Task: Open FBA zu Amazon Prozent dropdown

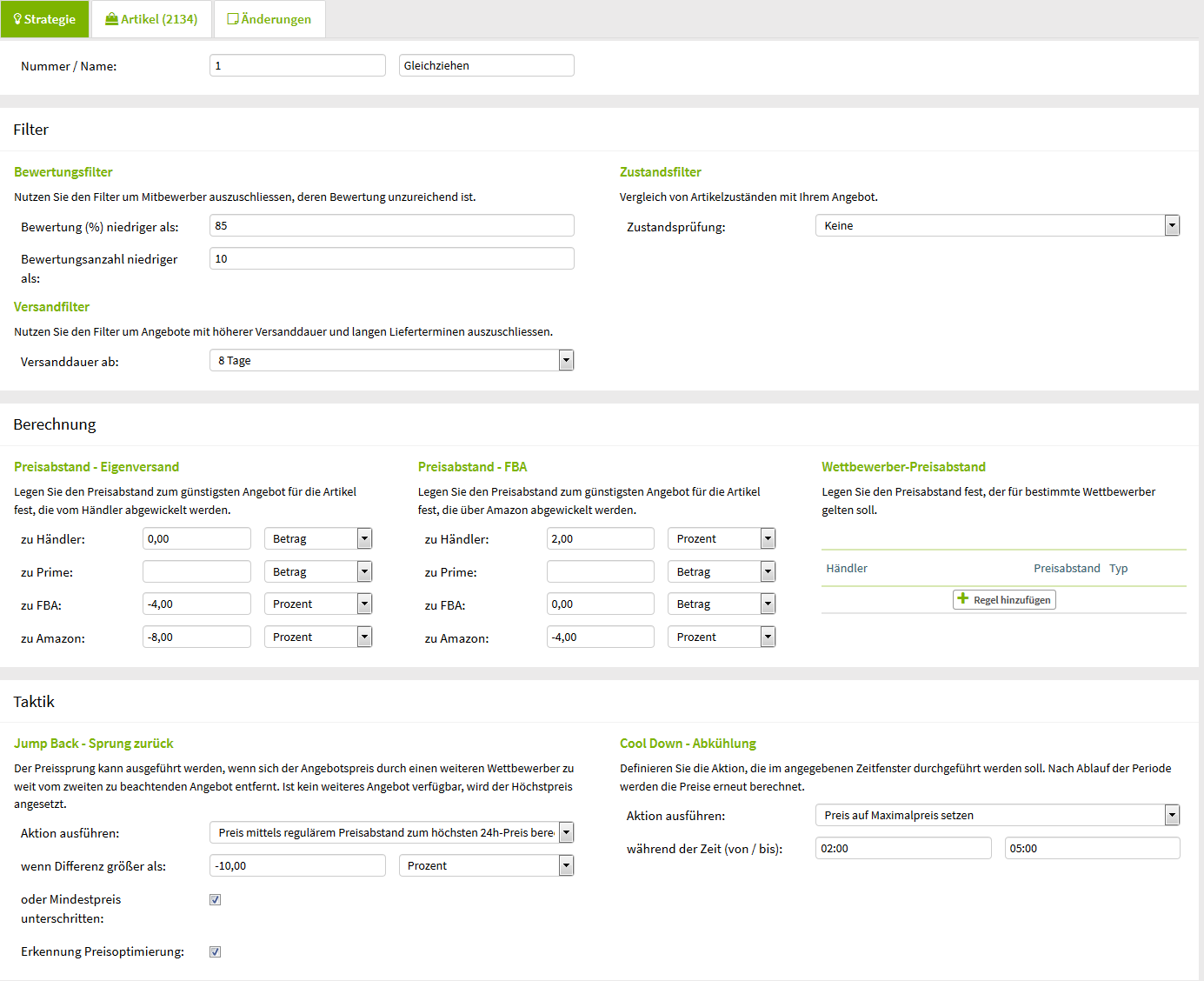Action: (x=722, y=637)
